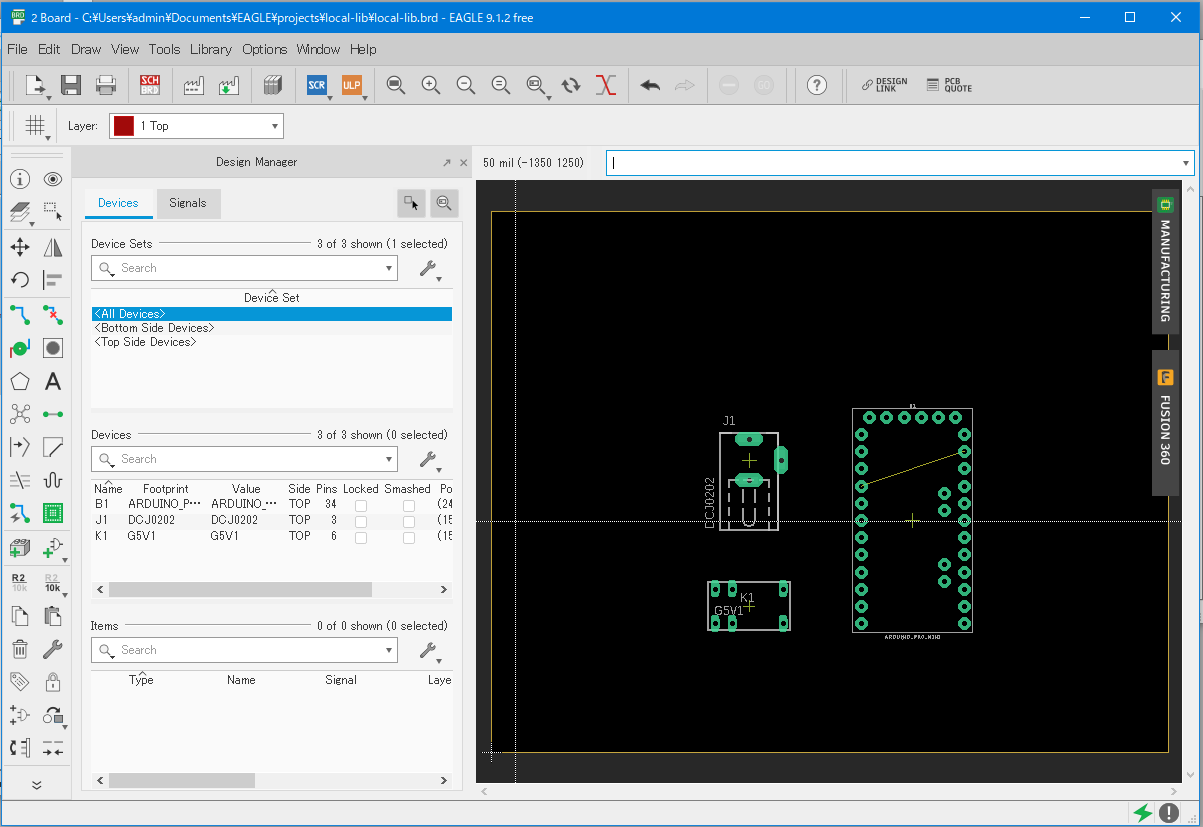Toggle zoom-to-selection button in Design Manager
Image resolution: width=1203 pixels, height=827 pixels.
[x=444, y=203]
